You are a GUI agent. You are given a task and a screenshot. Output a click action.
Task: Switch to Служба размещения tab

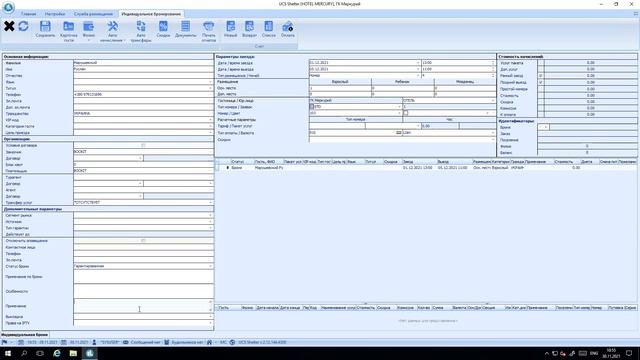pos(93,14)
